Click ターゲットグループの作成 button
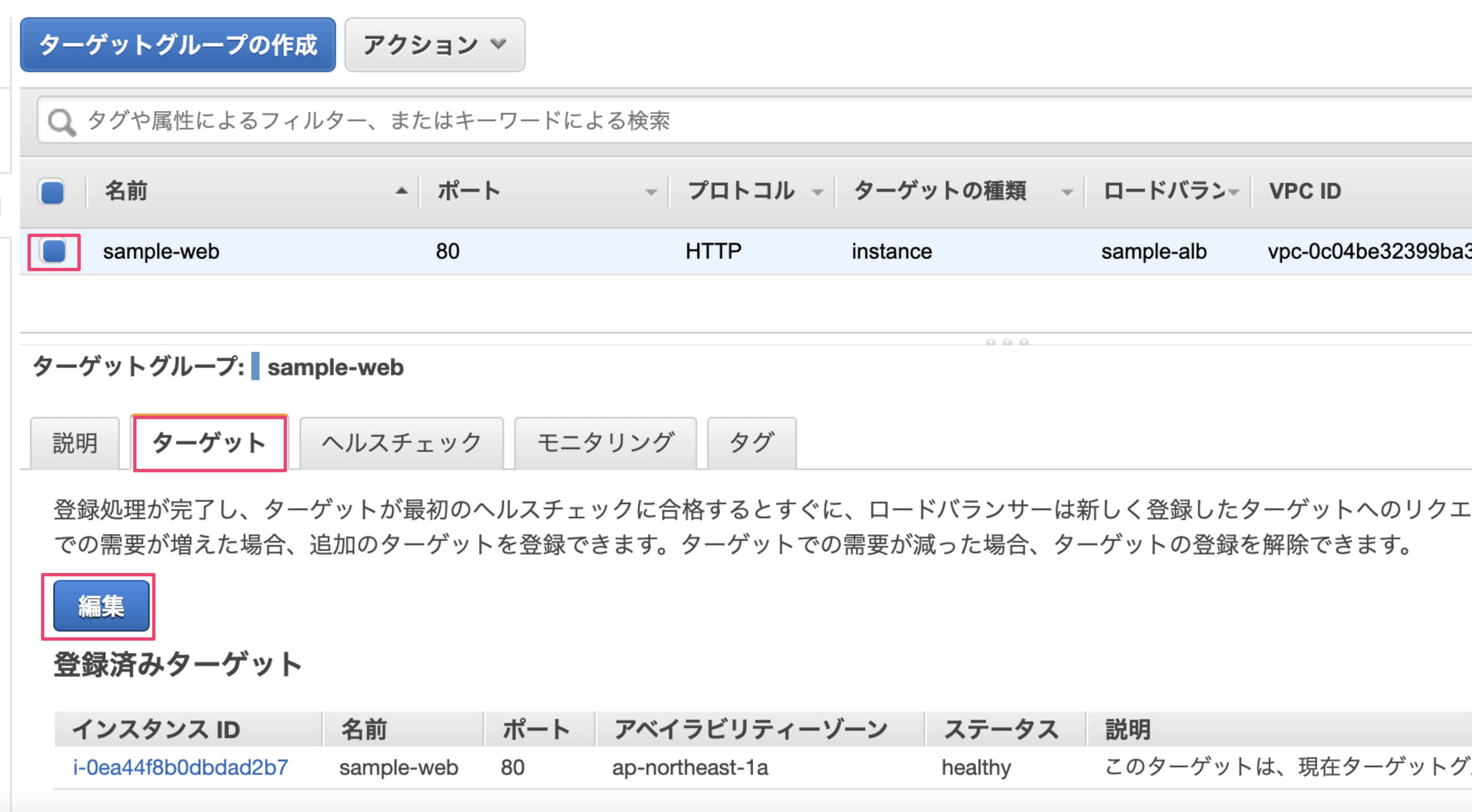 [x=177, y=44]
